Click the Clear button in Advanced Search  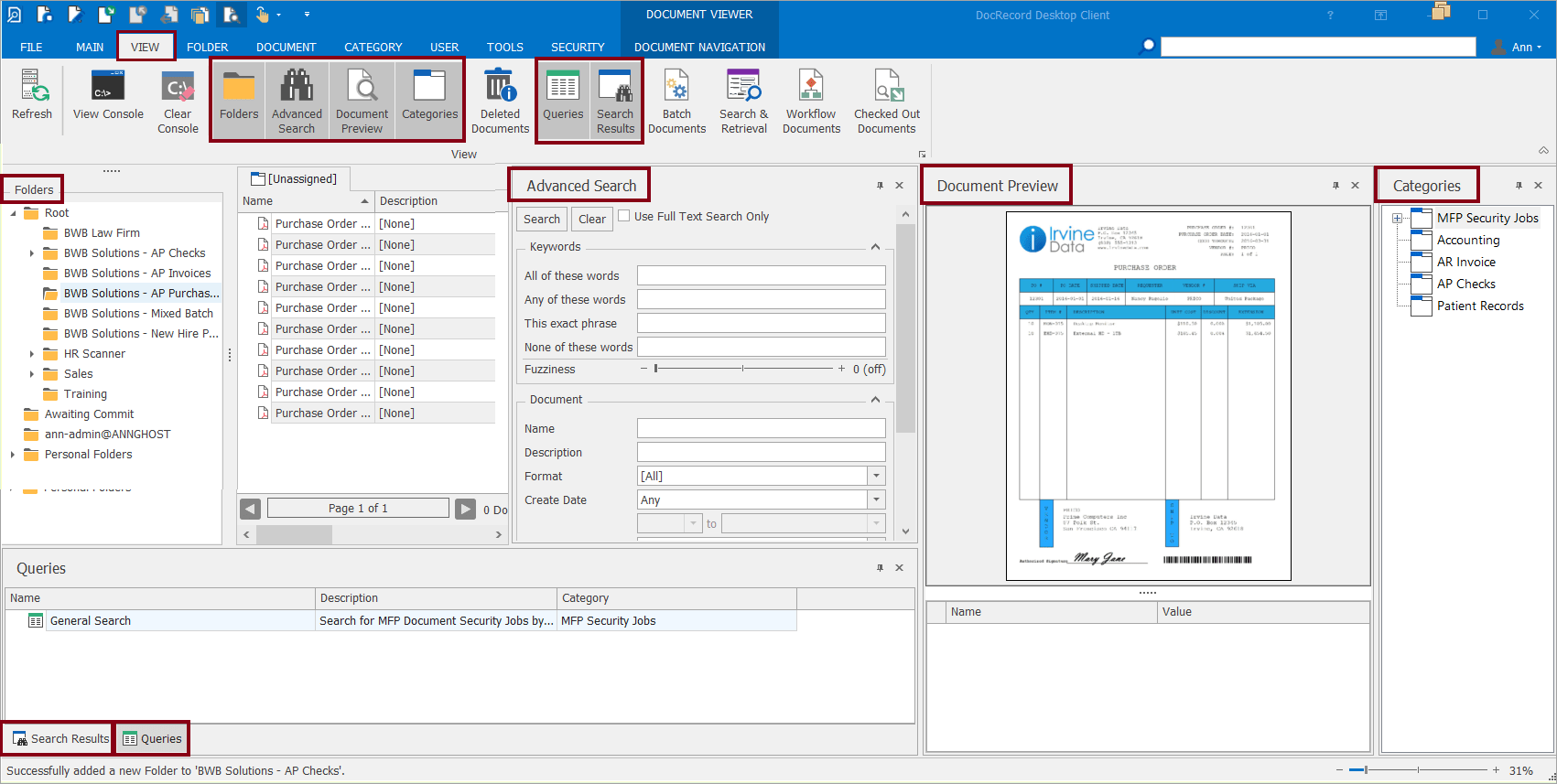click(592, 219)
